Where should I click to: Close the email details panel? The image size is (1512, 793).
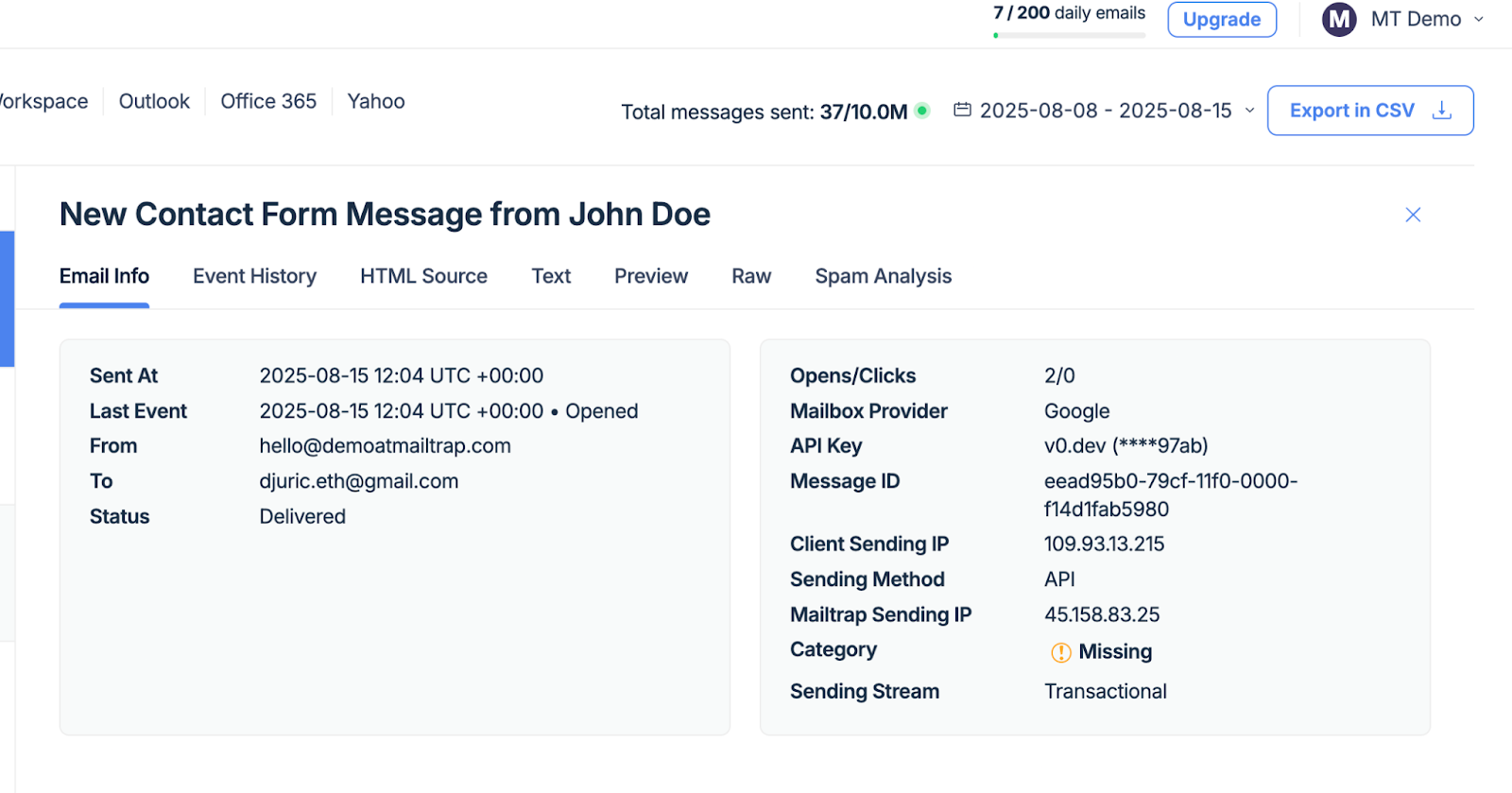(x=1413, y=215)
